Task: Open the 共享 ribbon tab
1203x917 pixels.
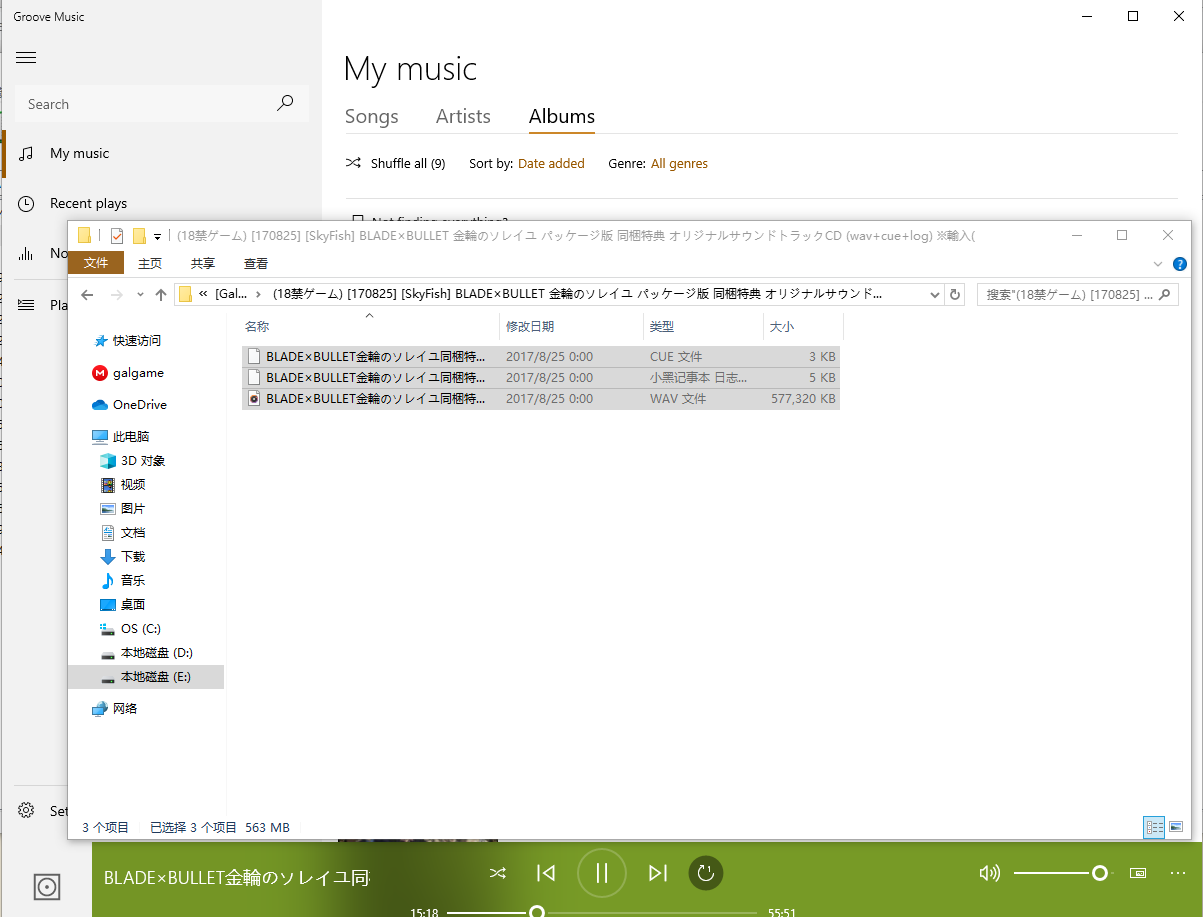Action: 203,263
